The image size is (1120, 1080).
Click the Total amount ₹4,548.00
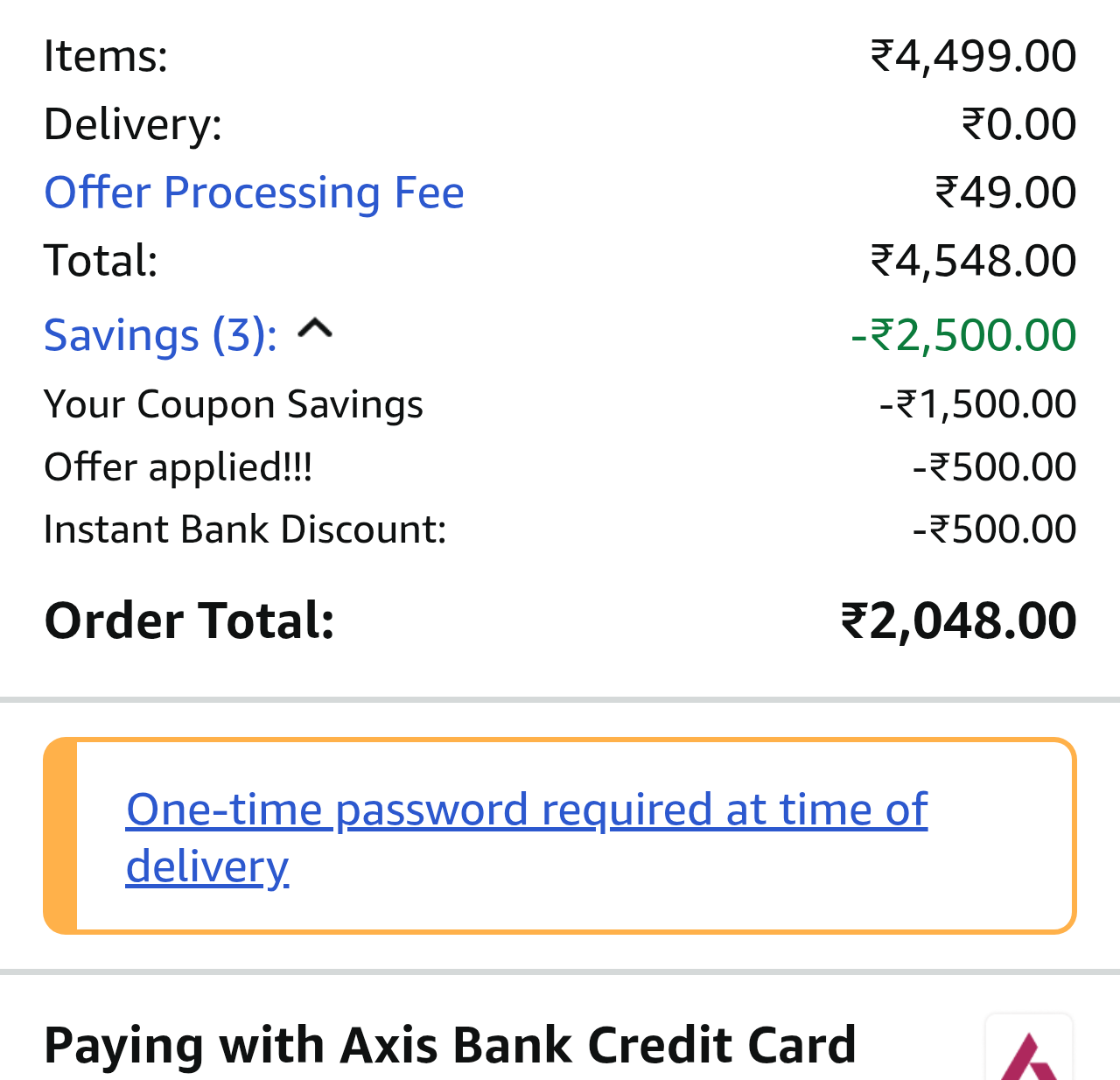[x=973, y=261]
